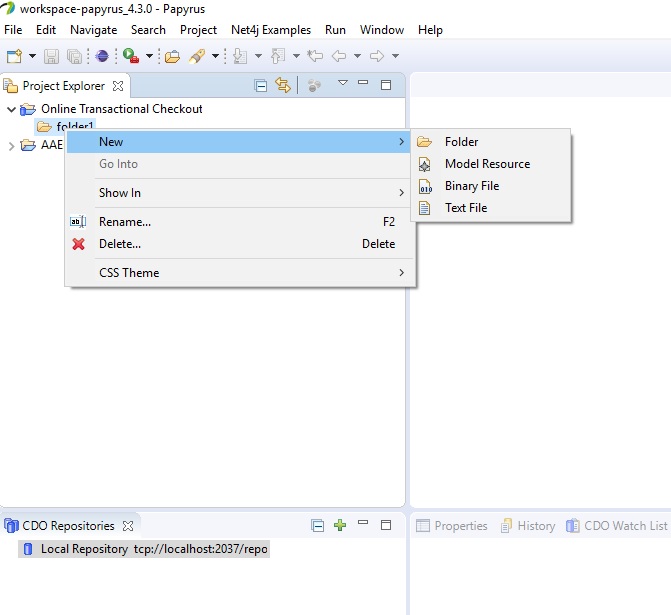Open the Help menu
The width and height of the screenshot is (671, 615).
[x=430, y=30]
